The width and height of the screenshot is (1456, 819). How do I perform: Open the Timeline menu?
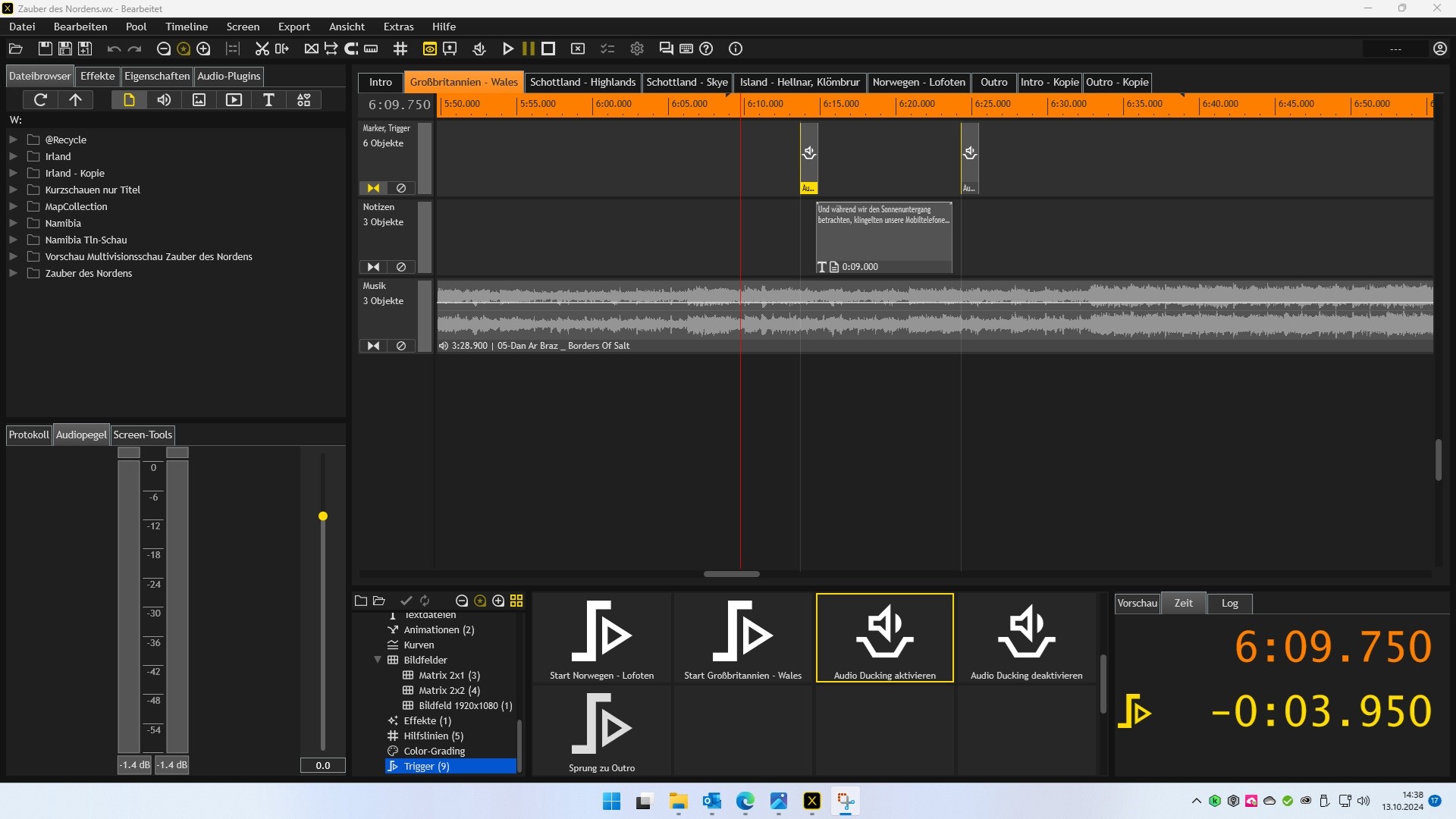click(187, 27)
